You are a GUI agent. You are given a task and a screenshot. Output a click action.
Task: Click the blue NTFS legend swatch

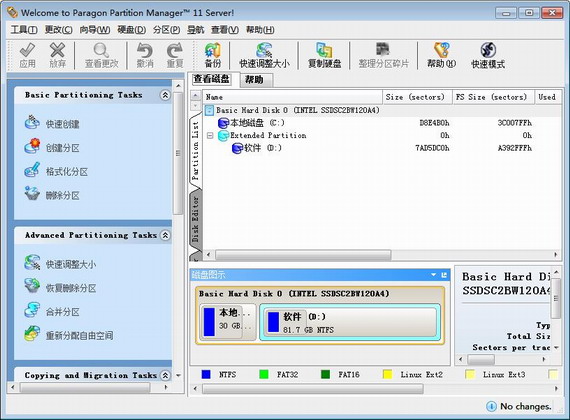tap(206, 375)
